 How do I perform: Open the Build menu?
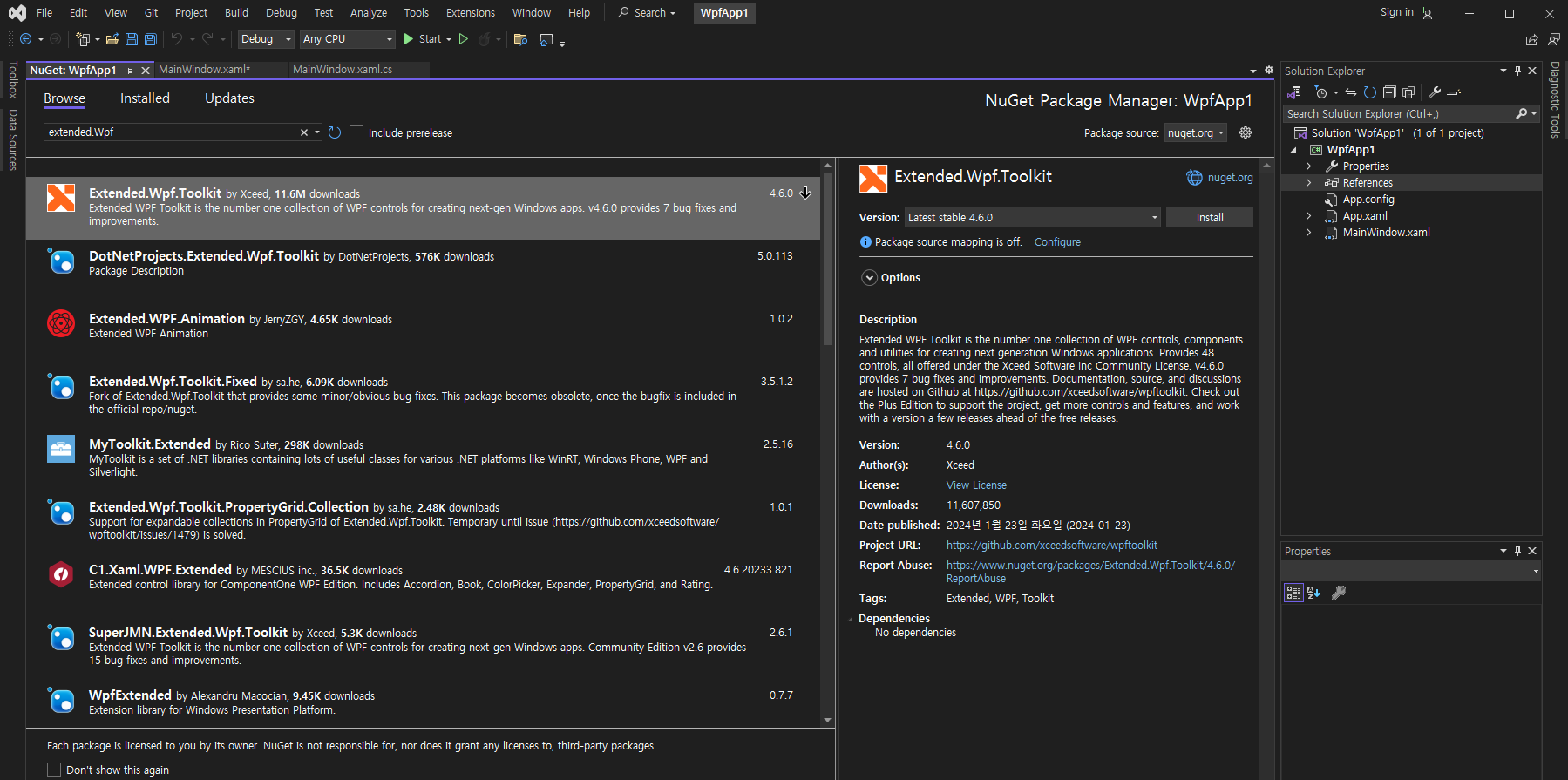point(236,13)
